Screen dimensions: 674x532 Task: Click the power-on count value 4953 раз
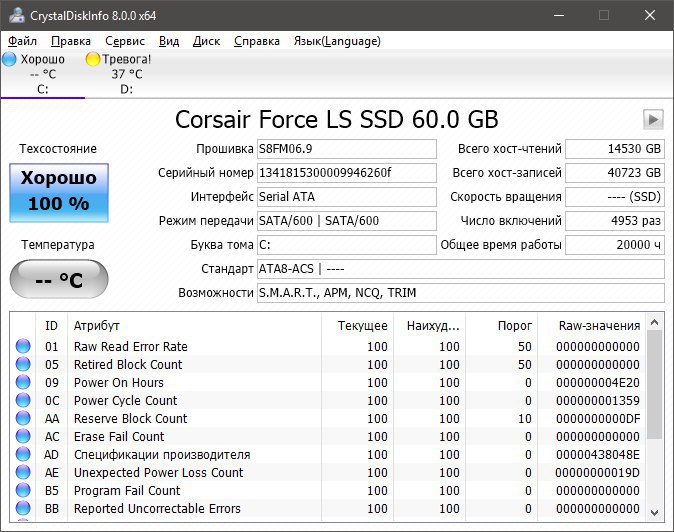click(x=615, y=221)
